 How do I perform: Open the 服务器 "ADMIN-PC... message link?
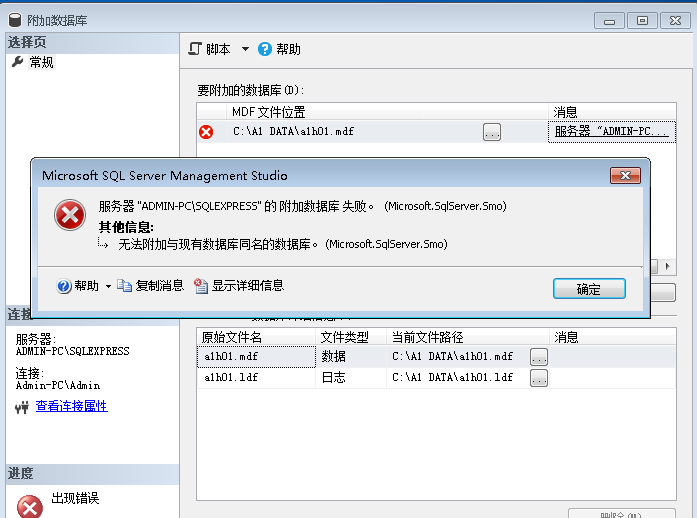(x=612, y=132)
